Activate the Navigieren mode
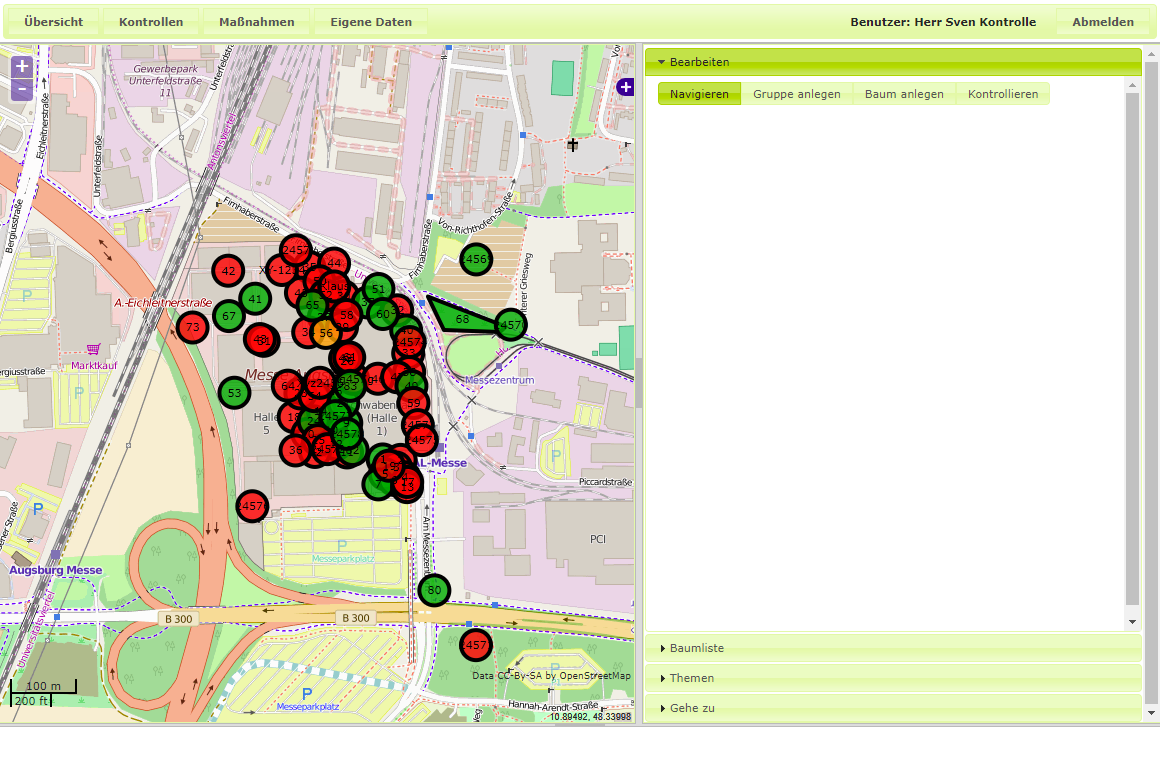 click(699, 94)
